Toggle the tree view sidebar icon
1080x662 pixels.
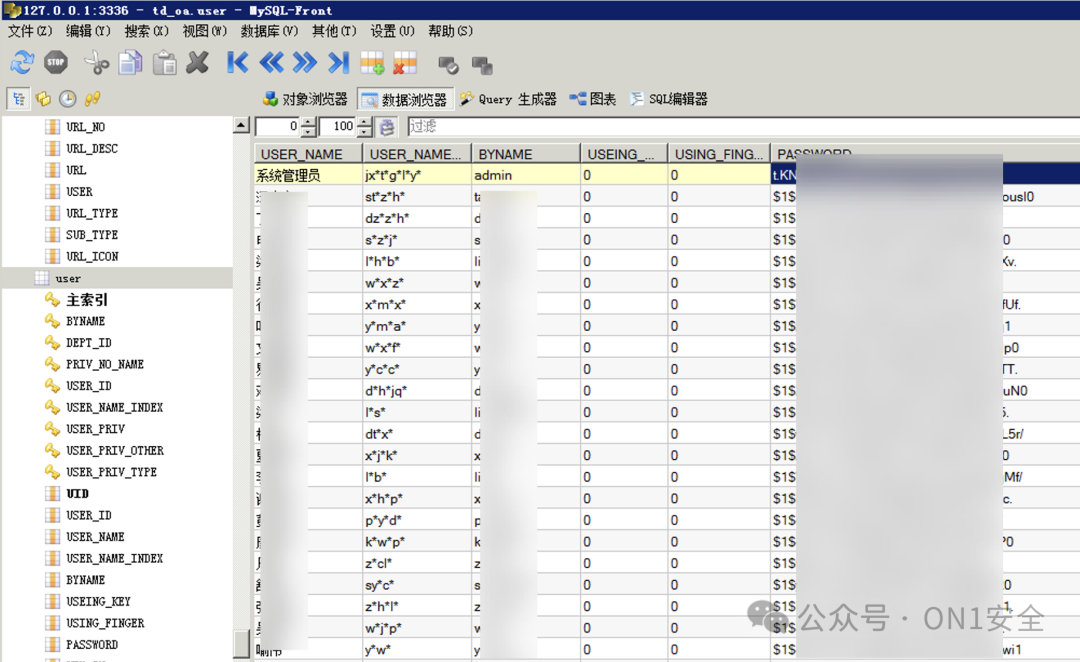tap(19, 99)
